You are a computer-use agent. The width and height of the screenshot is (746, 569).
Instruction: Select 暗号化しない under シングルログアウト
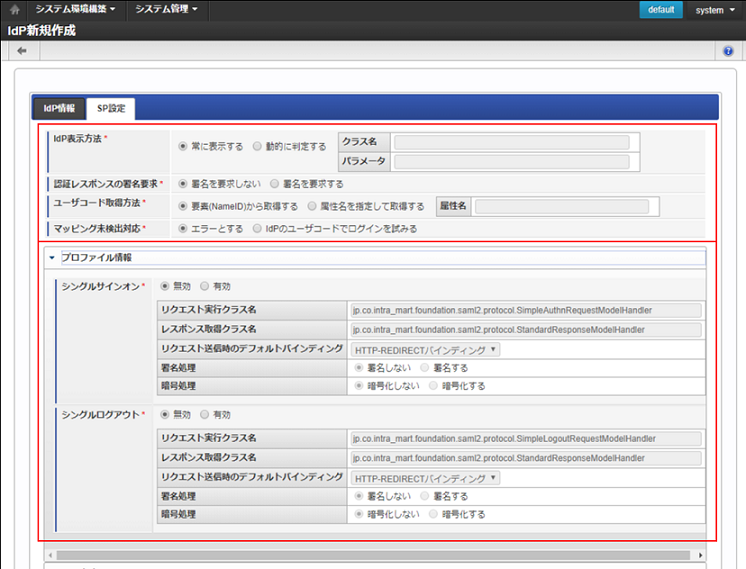tap(359, 514)
